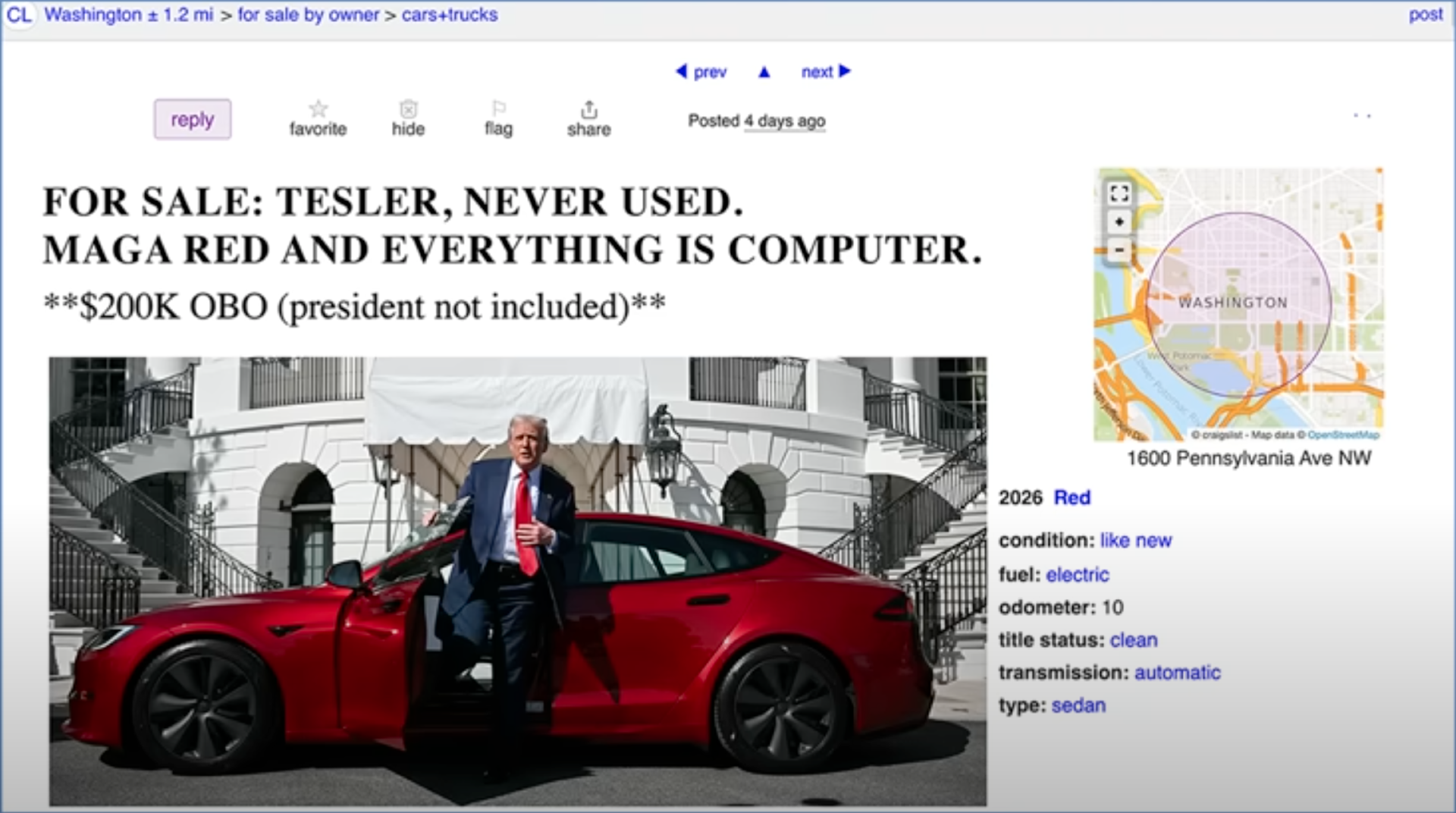Filter by electric fuel type link
The image size is (1456, 813).
[1077, 574]
